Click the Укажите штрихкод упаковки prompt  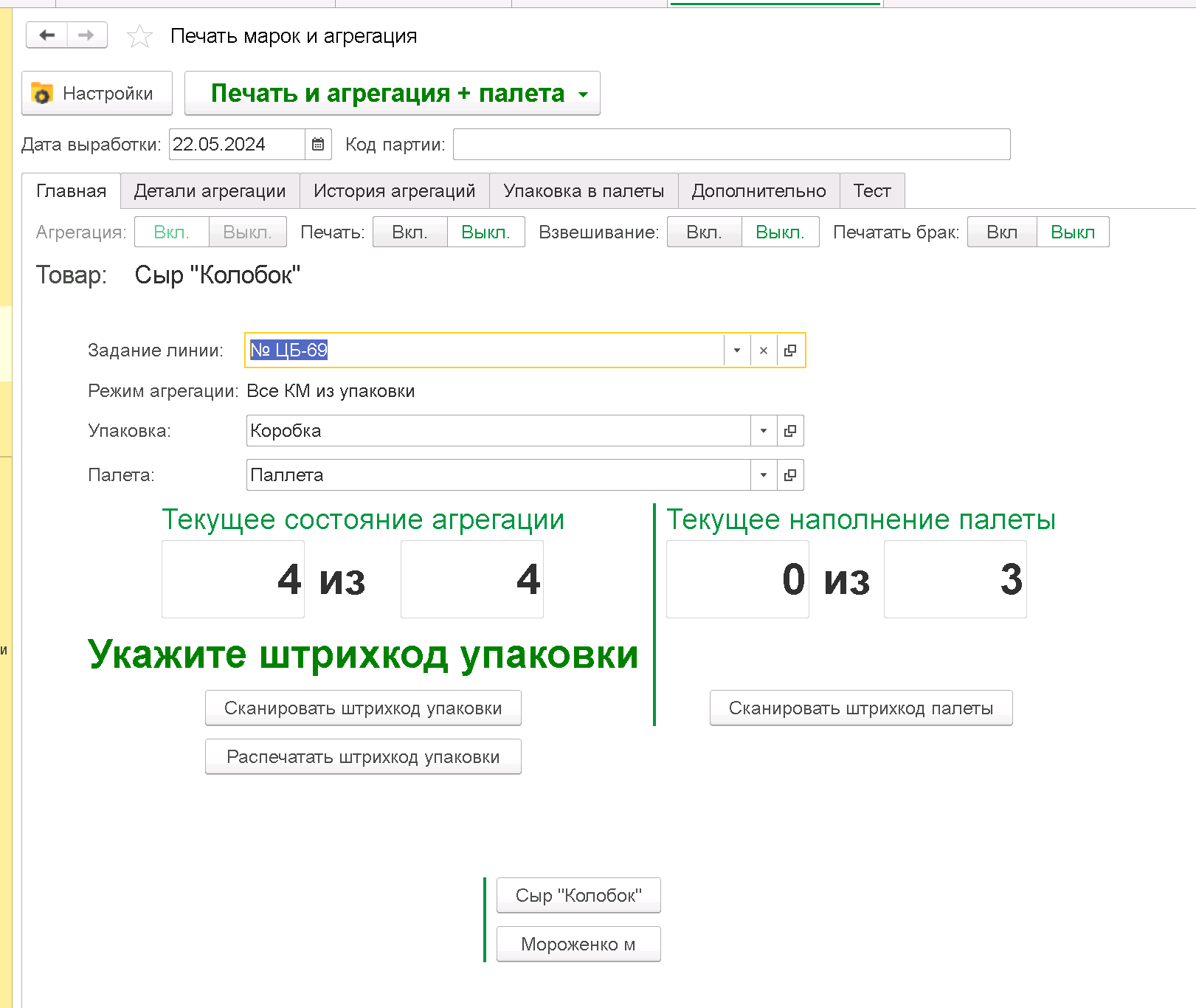click(x=363, y=655)
